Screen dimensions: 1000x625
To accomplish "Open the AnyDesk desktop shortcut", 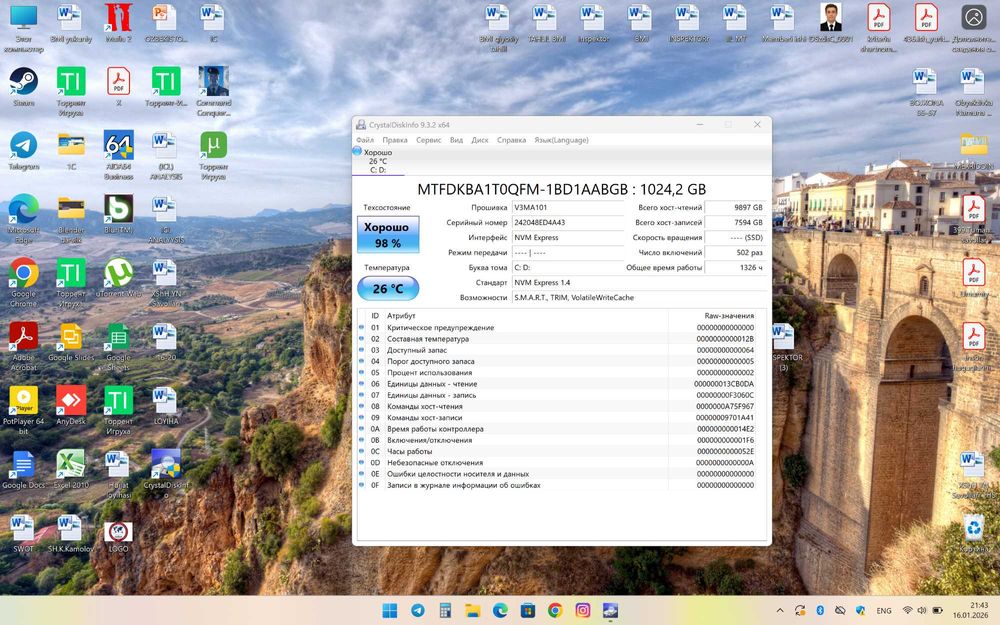I will [x=71, y=406].
